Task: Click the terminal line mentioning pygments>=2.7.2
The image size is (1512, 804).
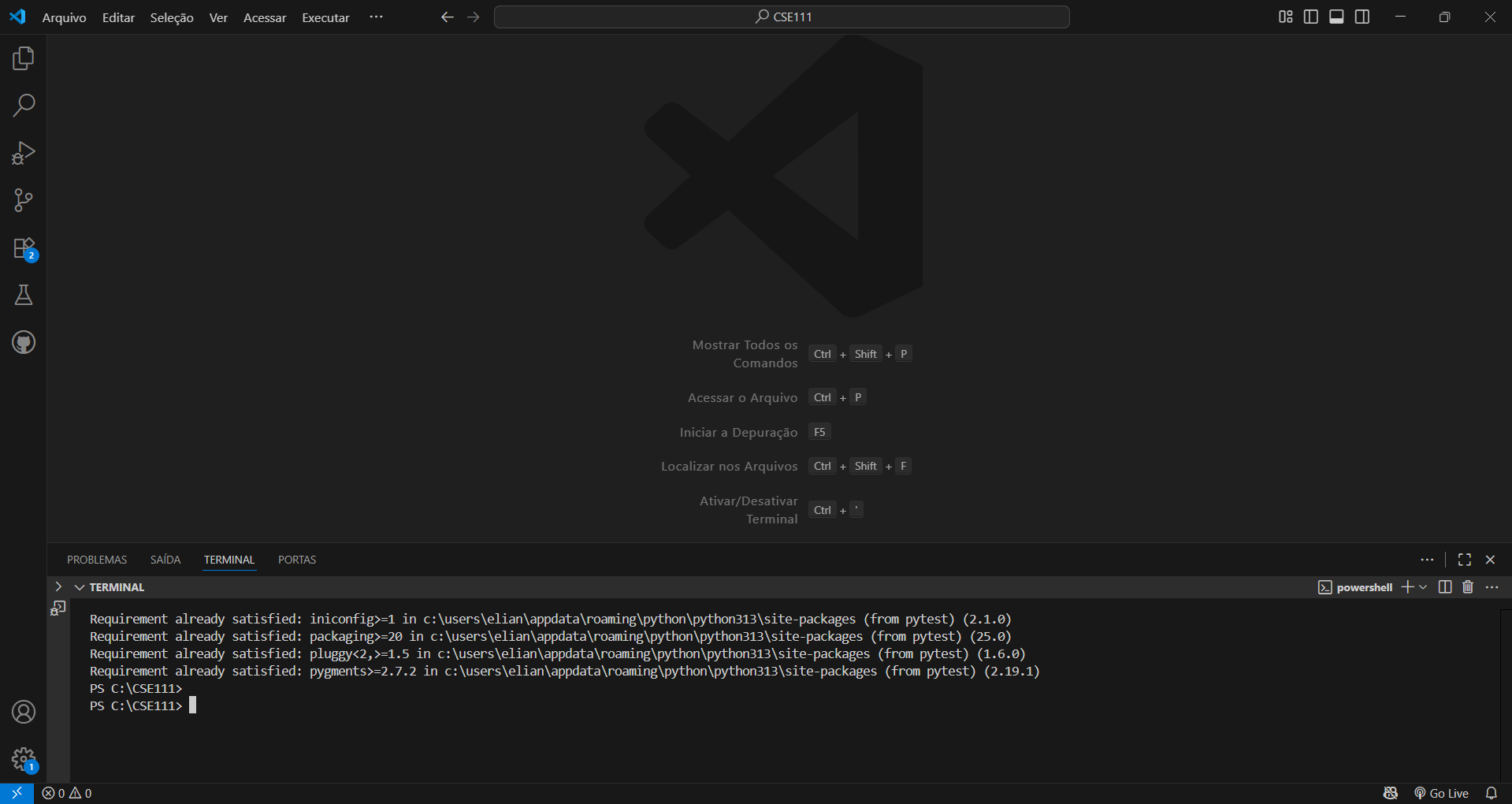Action: (564, 671)
